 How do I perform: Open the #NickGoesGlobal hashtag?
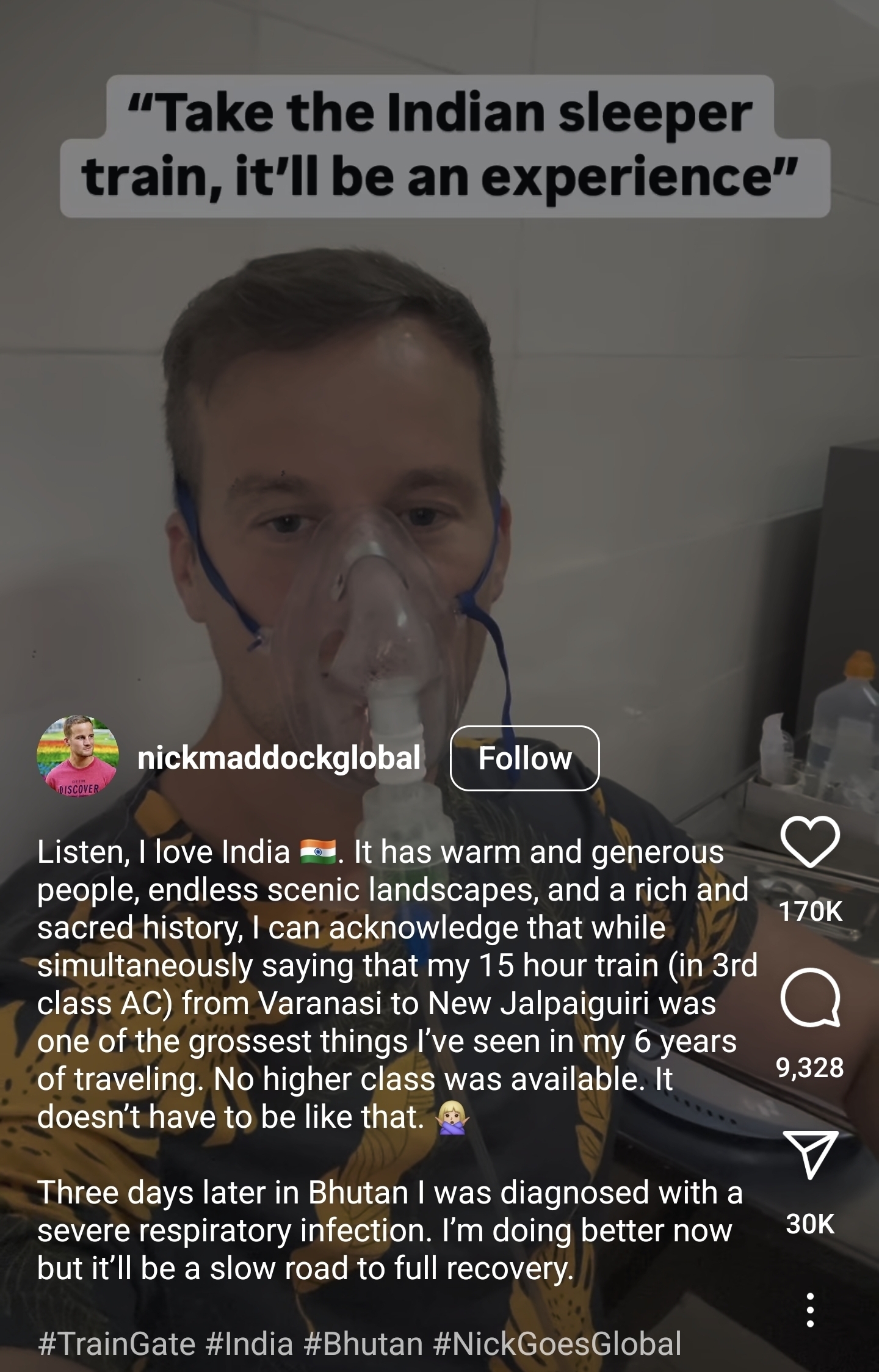[x=557, y=1344]
